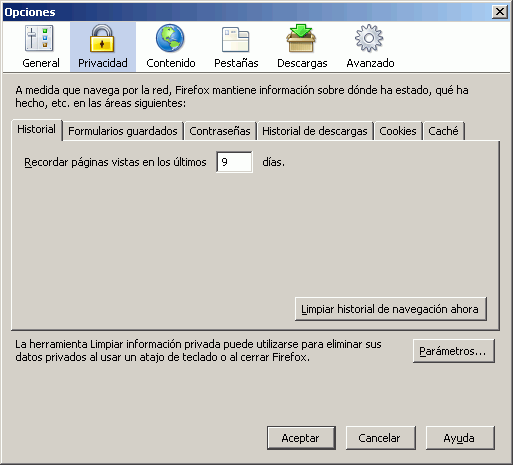
Task: Open Ayuda help button
Action: [x=460, y=438]
